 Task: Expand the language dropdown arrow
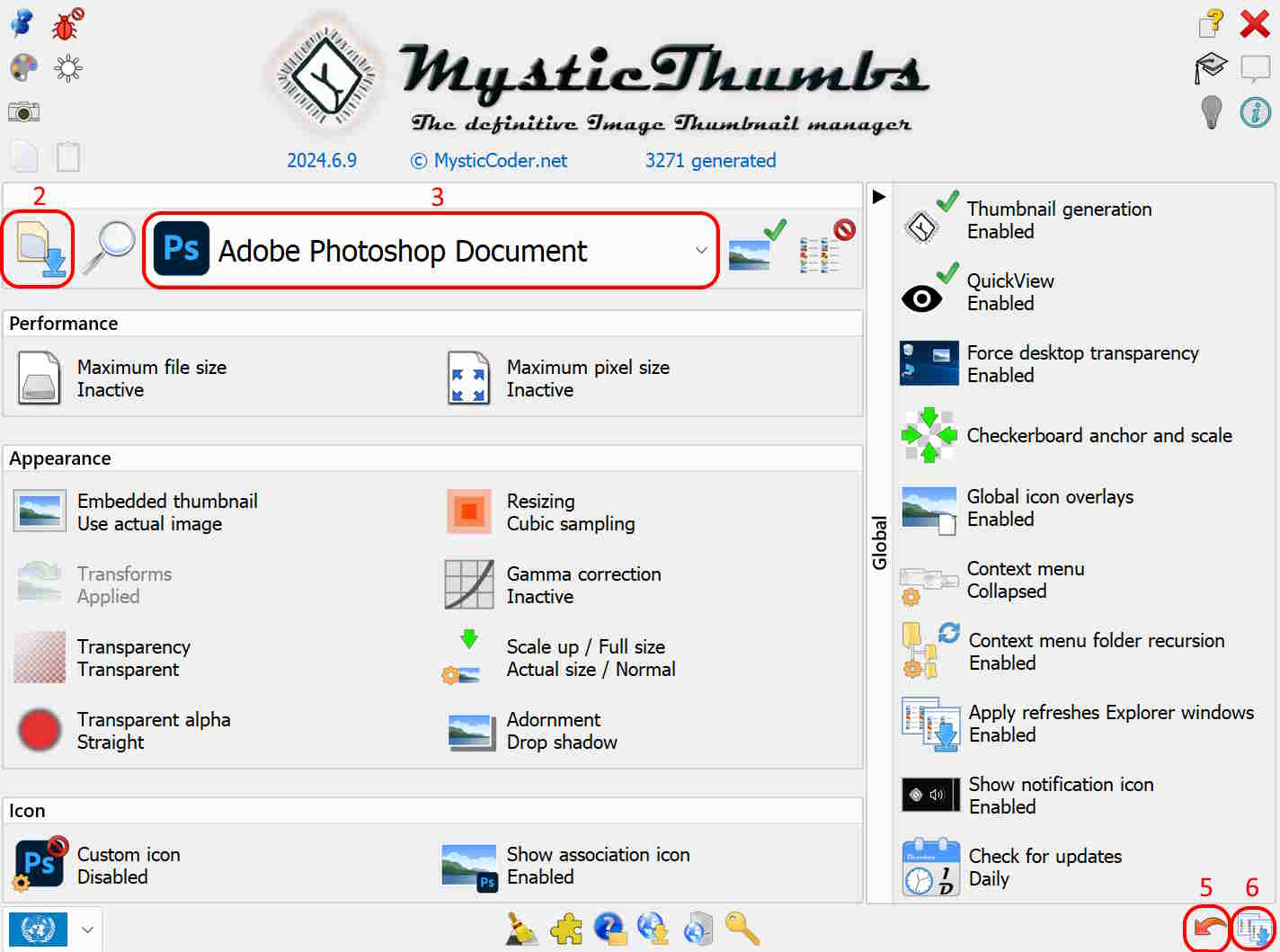pos(87,930)
